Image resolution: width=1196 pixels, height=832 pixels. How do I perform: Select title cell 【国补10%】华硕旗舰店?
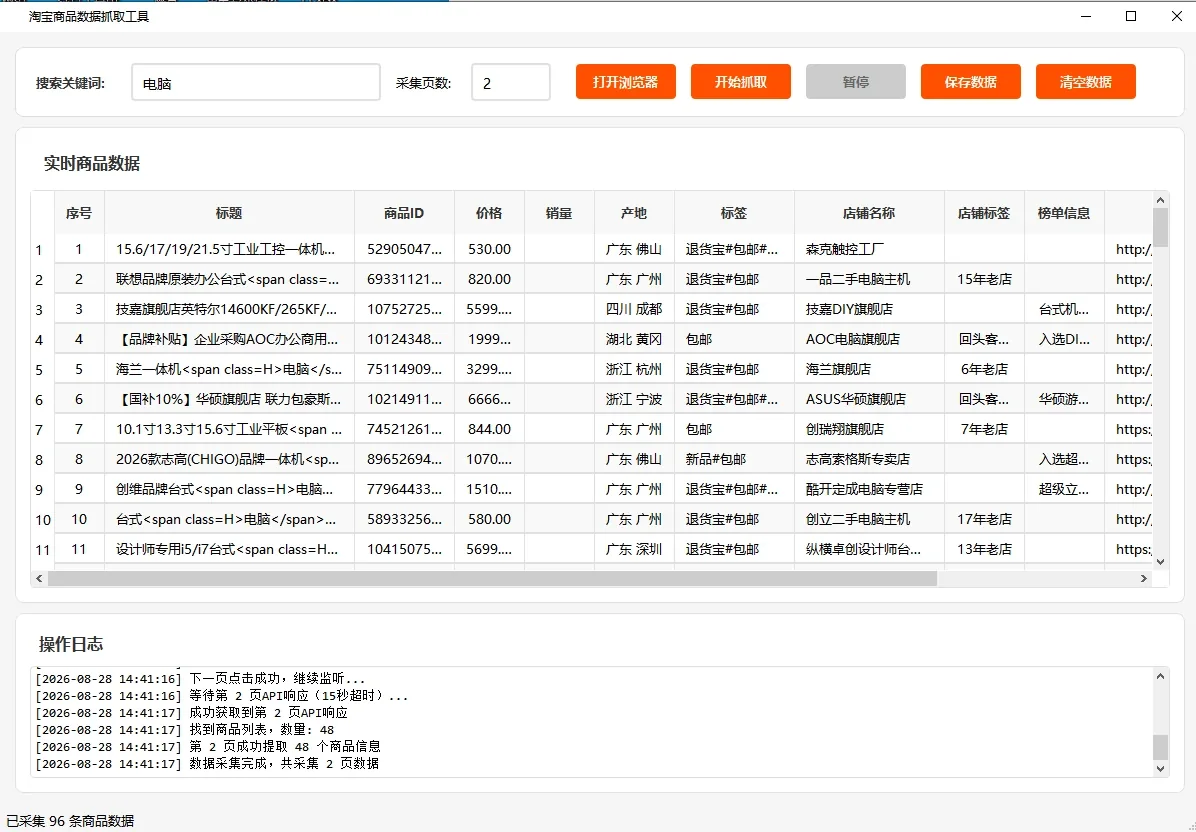(x=230, y=399)
